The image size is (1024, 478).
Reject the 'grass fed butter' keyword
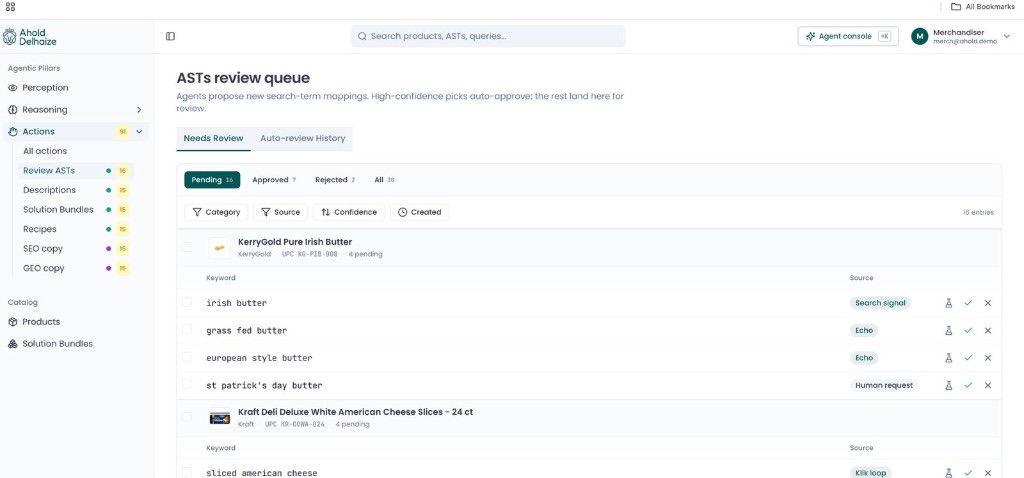click(987, 330)
